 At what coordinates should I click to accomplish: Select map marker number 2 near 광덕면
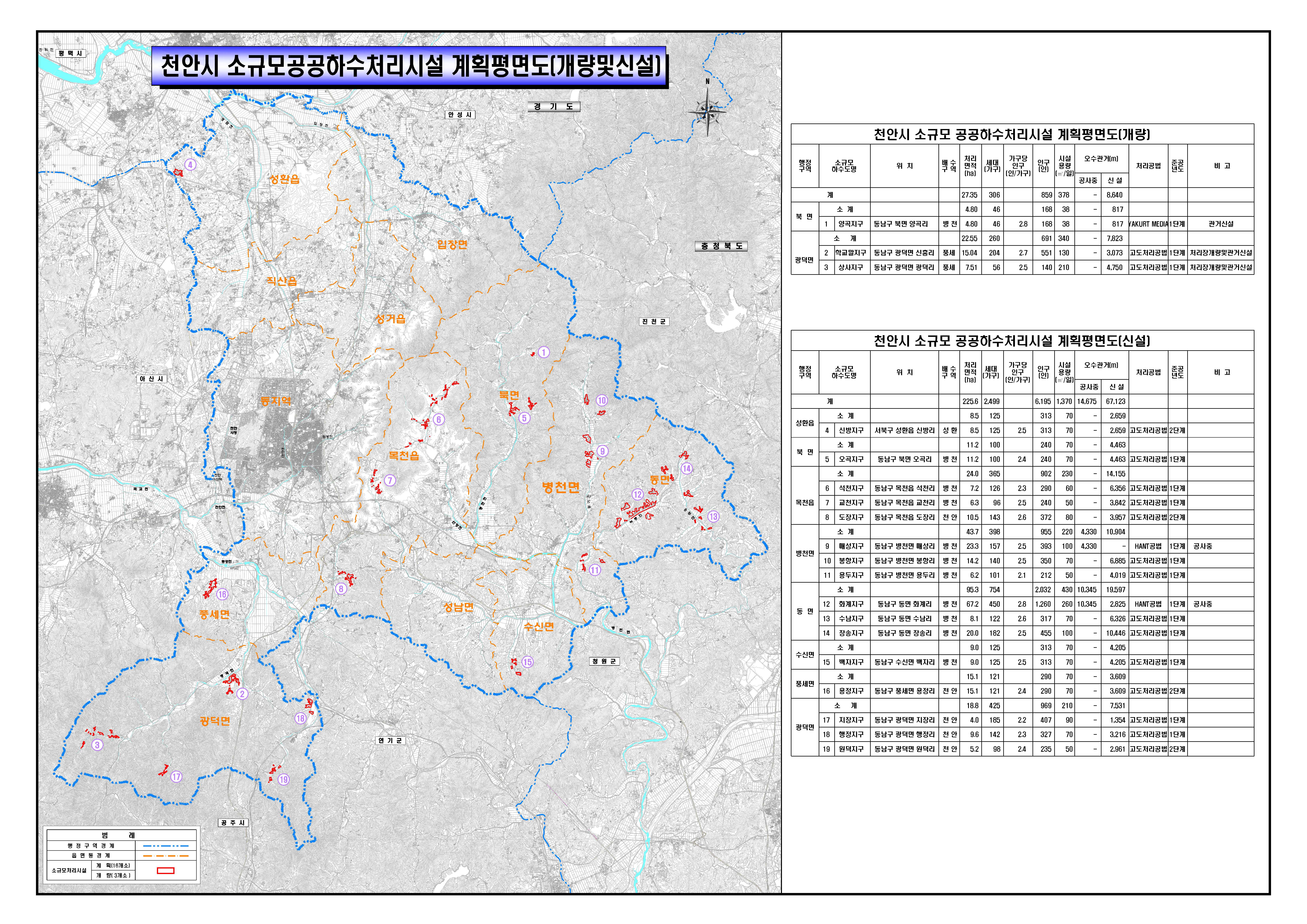click(x=242, y=694)
